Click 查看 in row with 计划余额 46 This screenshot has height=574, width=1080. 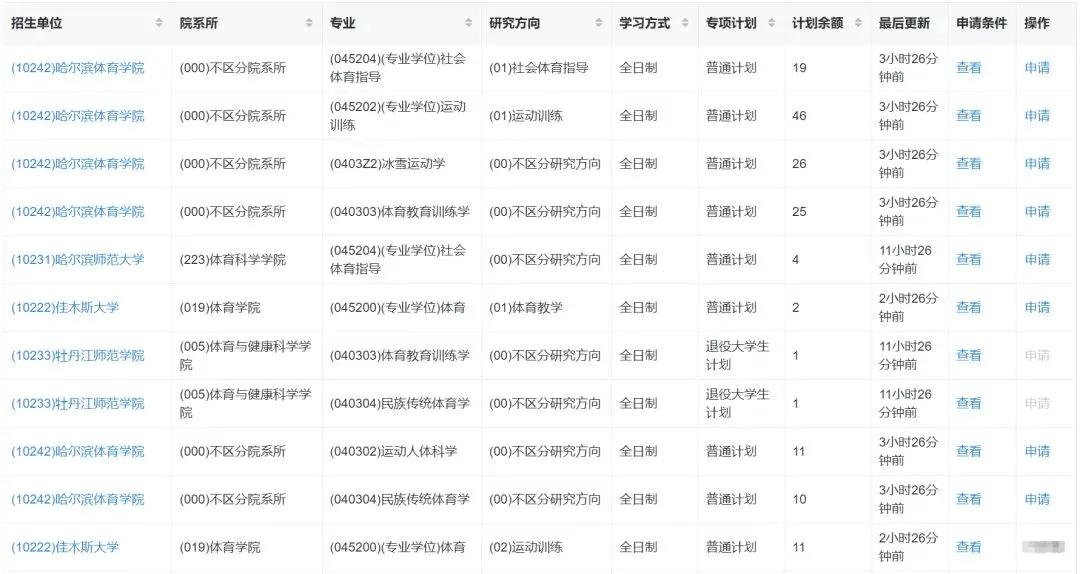(x=968, y=116)
